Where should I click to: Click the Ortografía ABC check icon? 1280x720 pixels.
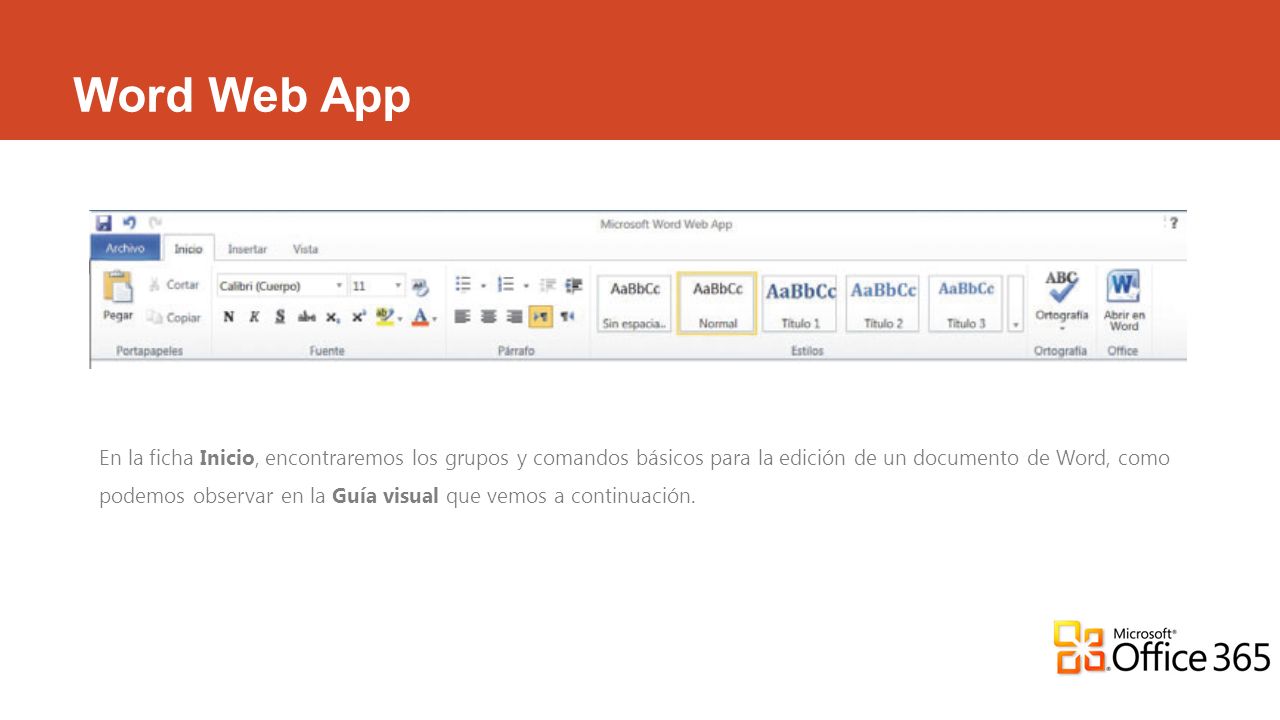pyautogui.click(x=1061, y=287)
